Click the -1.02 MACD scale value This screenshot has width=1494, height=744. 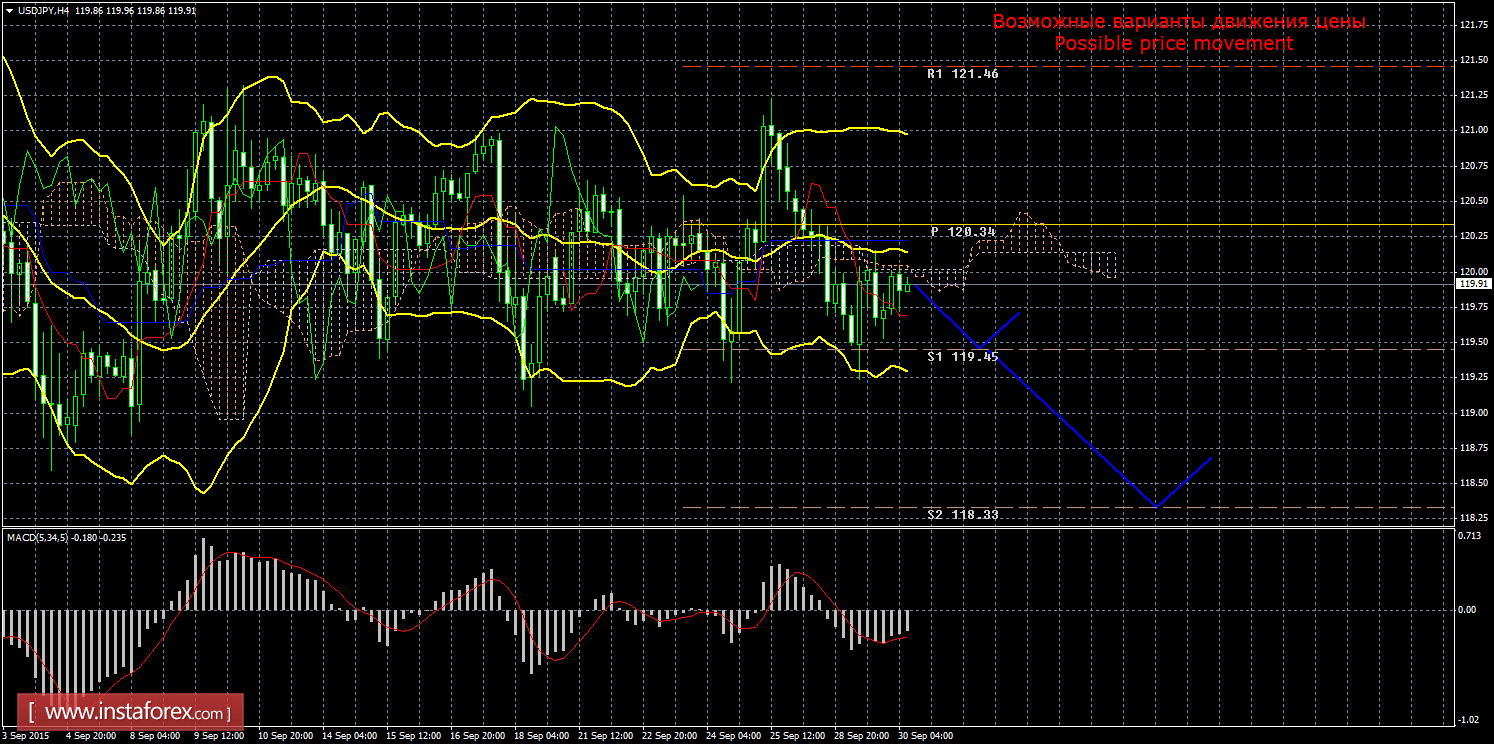(1470, 719)
